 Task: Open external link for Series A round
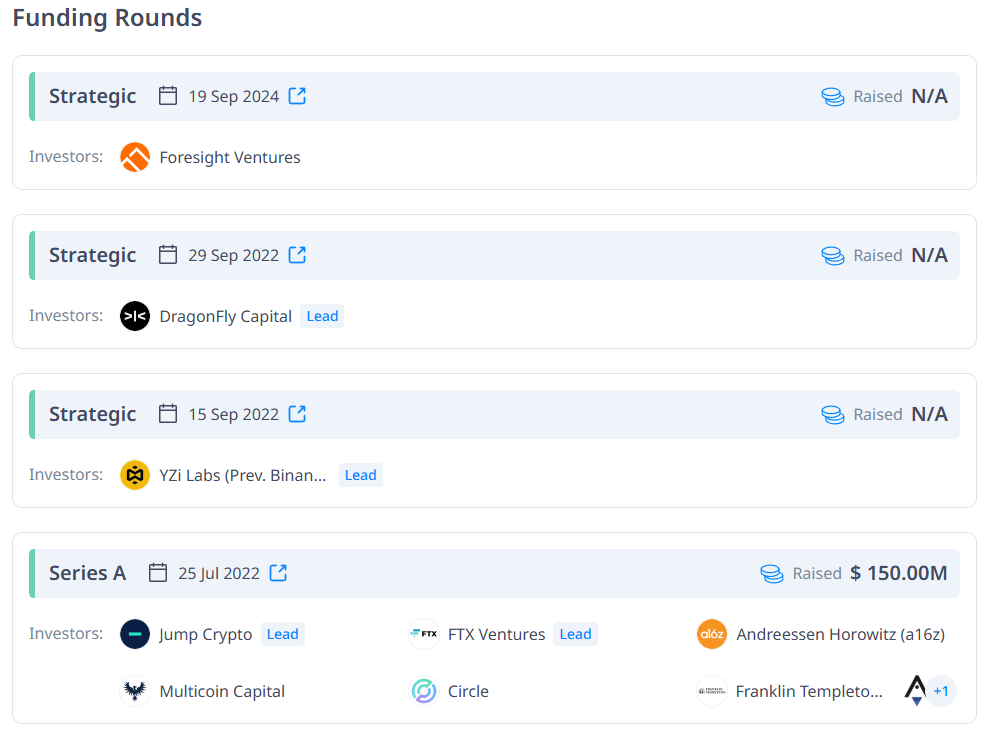(x=278, y=573)
